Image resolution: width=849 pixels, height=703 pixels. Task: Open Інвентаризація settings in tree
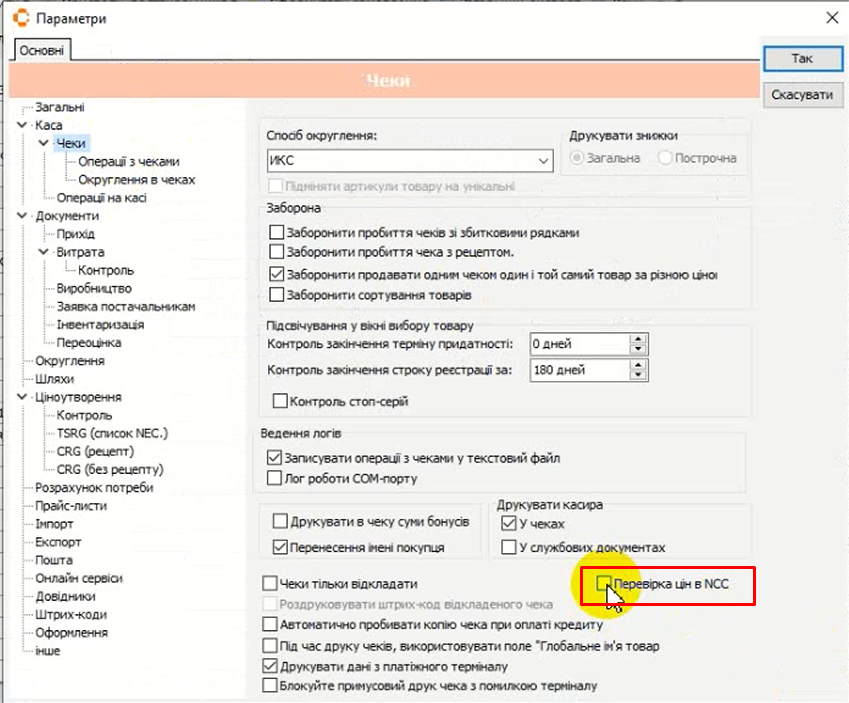tap(100, 325)
